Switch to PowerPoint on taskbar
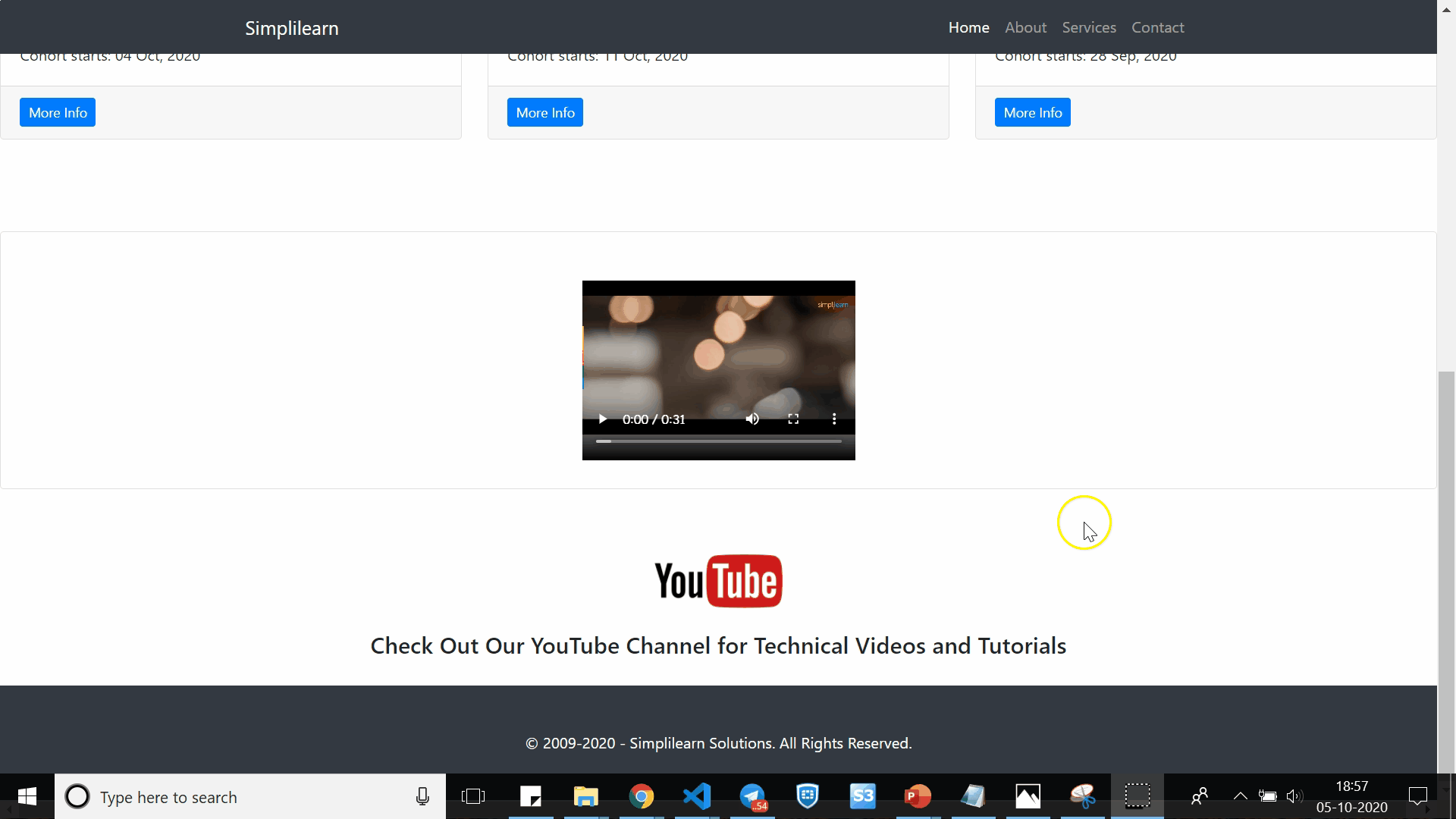Viewport: 1456px width, 819px height. point(918,796)
